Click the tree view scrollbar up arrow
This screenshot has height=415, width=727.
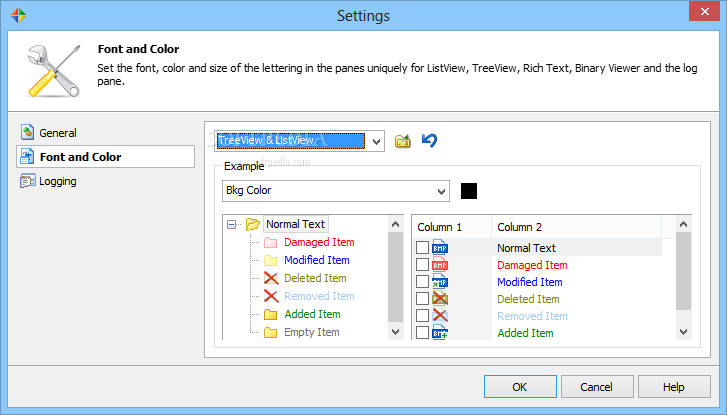coord(395,224)
